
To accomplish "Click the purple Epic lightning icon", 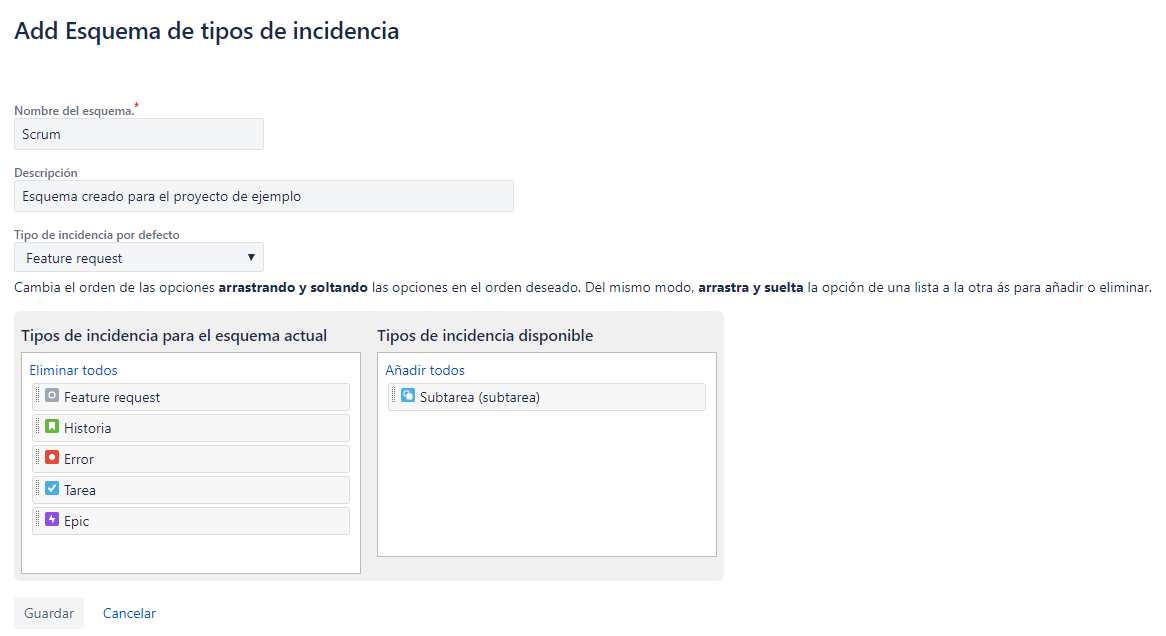I will click(51, 519).
